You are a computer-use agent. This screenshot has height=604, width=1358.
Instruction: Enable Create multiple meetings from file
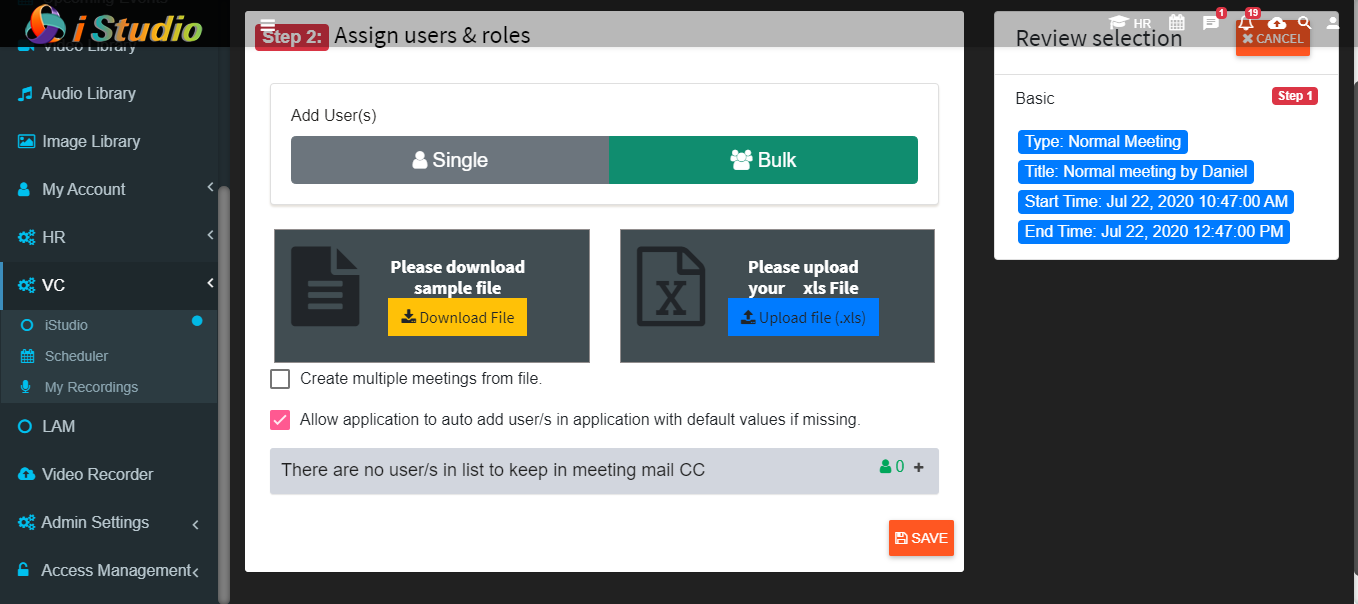coord(280,379)
